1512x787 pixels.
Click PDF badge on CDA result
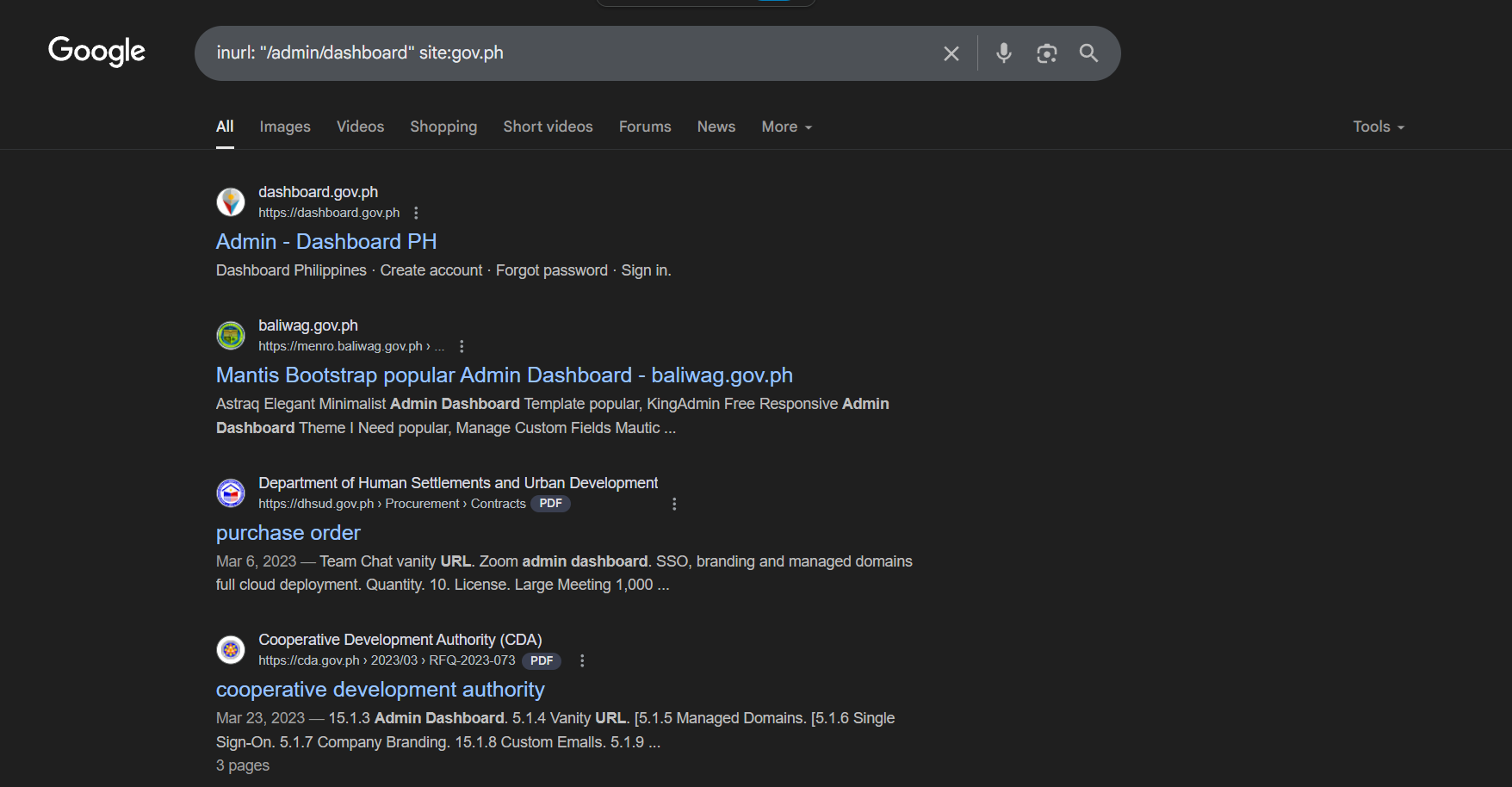pos(542,660)
